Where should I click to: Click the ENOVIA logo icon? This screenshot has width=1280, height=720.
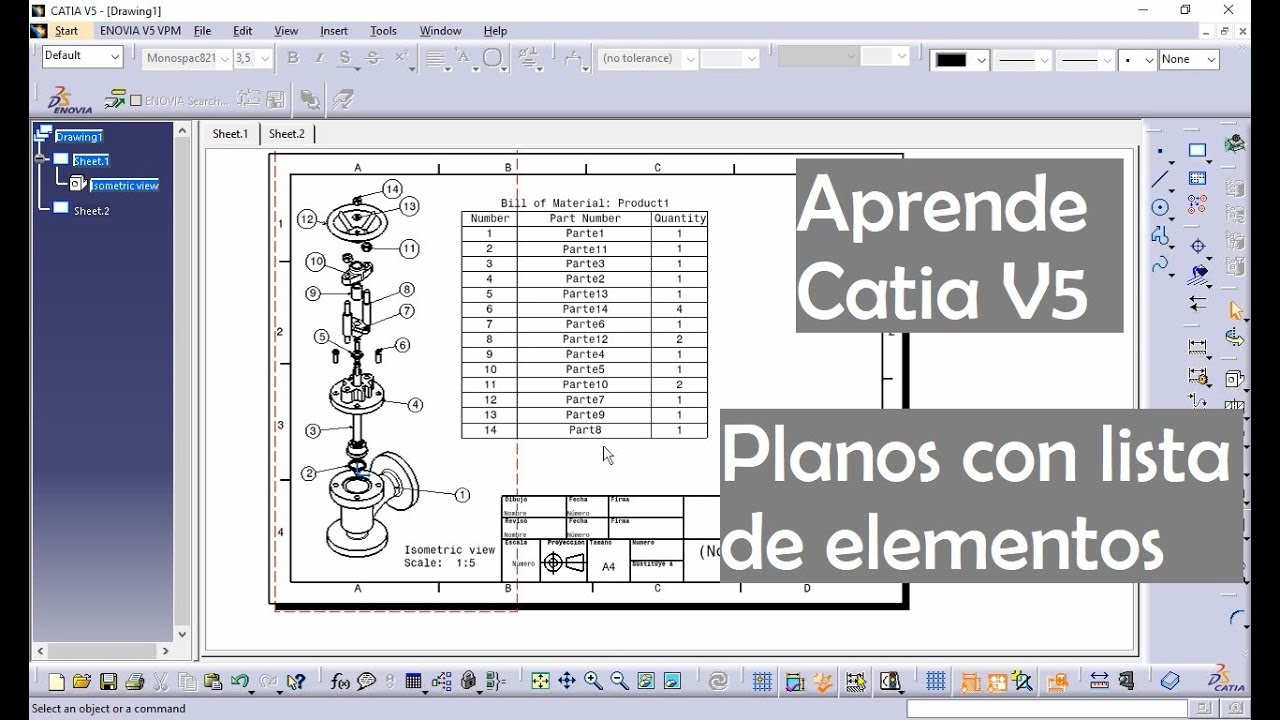pos(69,99)
